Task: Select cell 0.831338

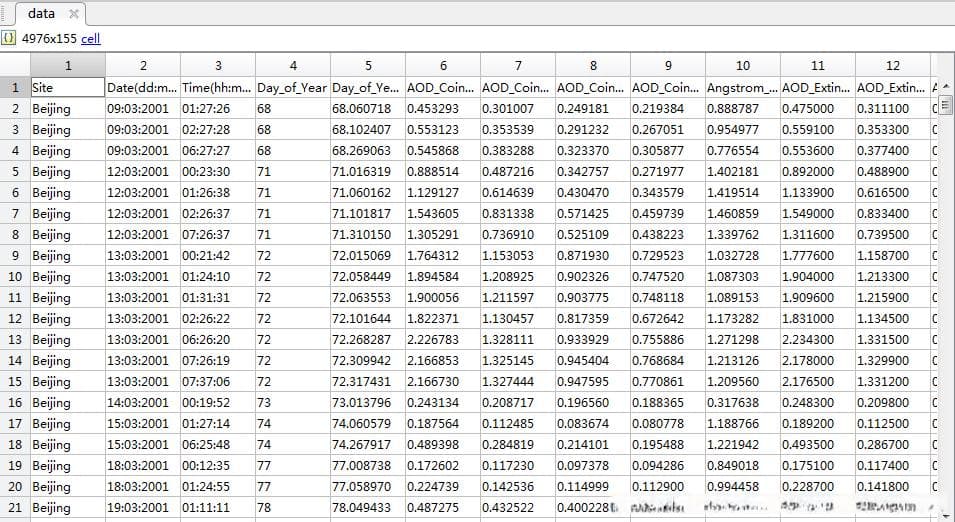Action: [x=518, y=213]
